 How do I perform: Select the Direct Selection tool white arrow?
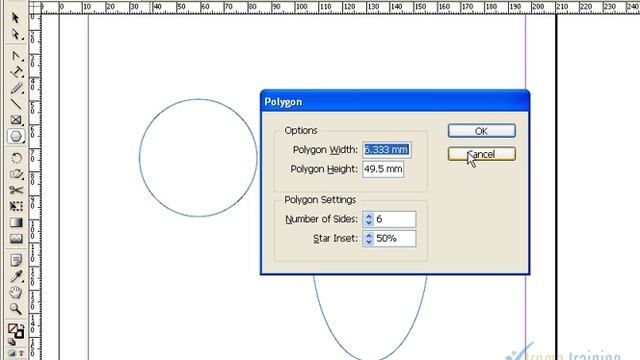coord(16,34)
